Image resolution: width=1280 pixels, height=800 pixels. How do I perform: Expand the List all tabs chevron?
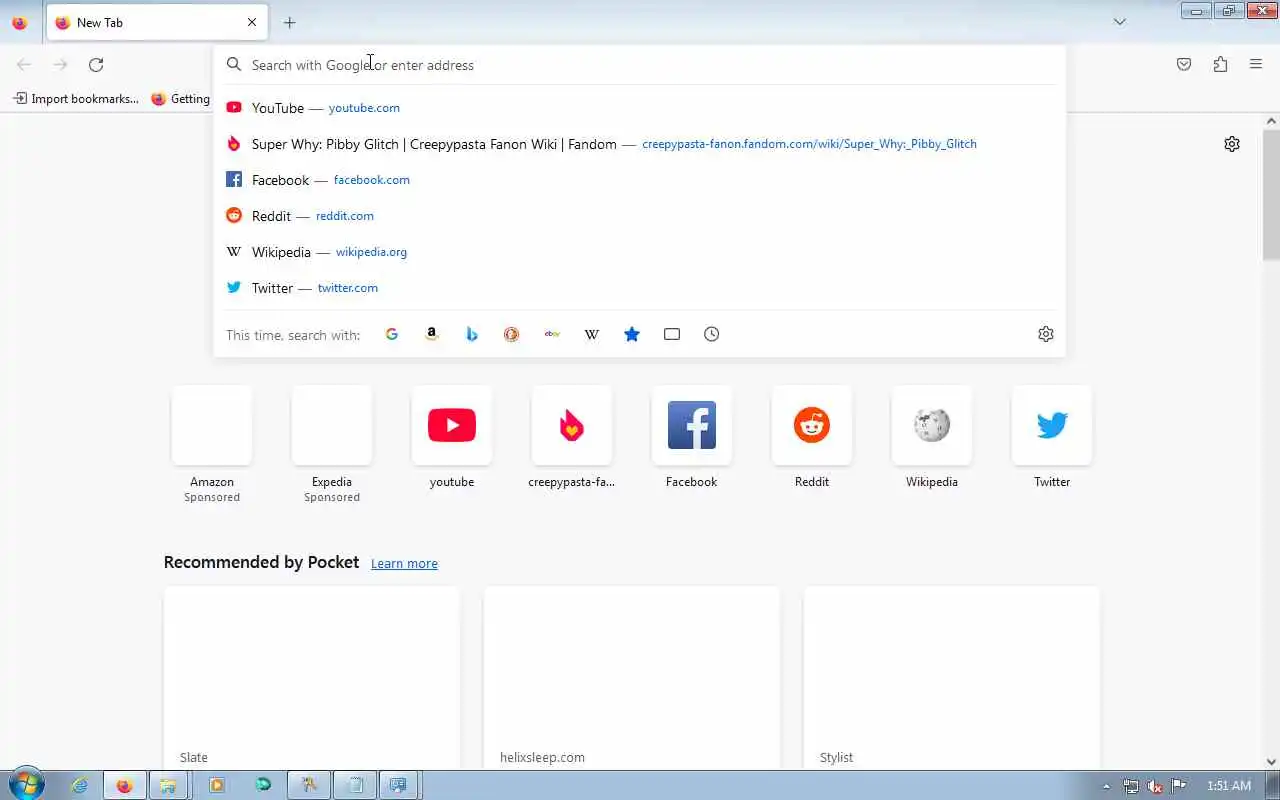click(1120, 22)
